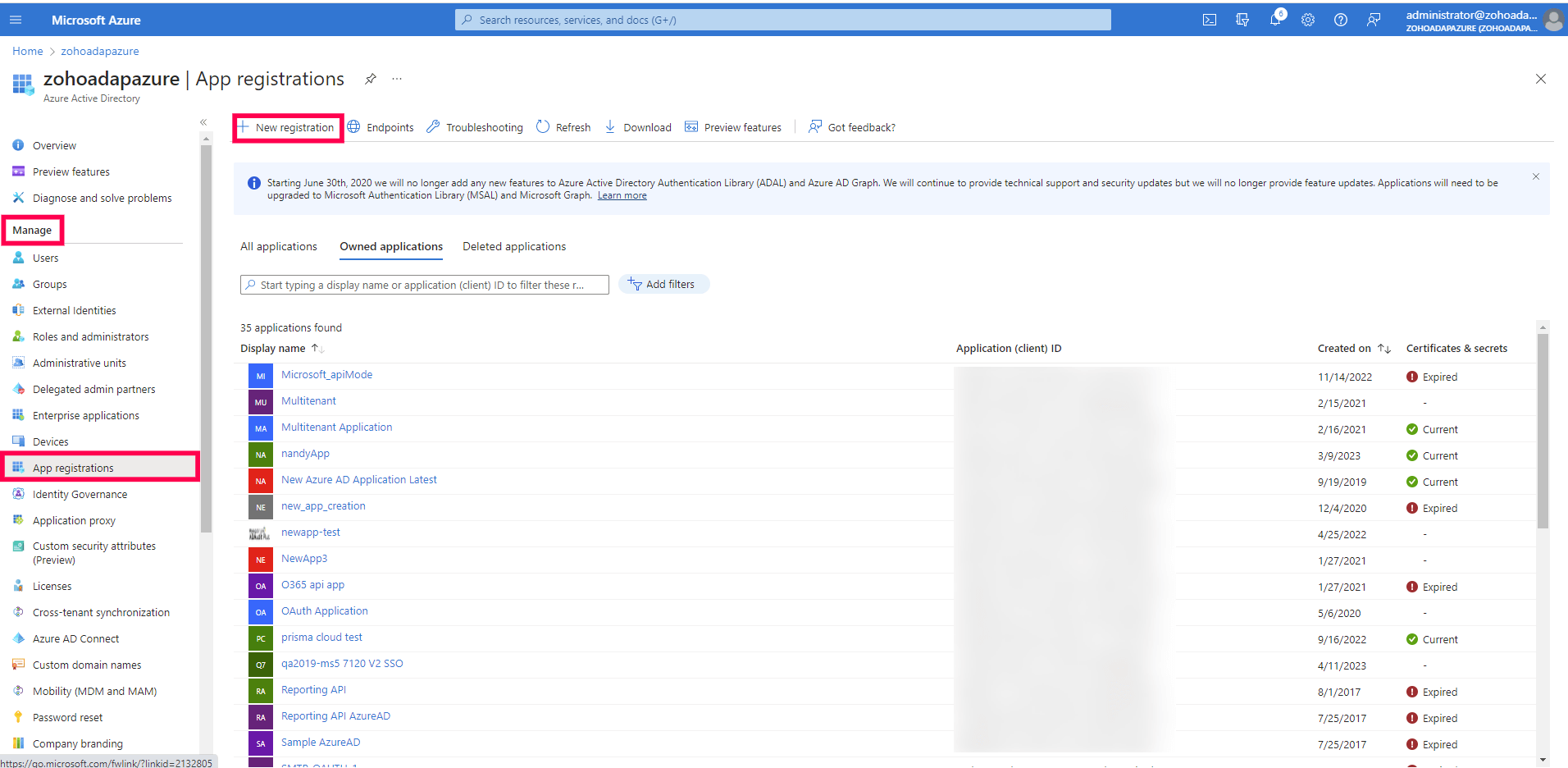Open portal settings gear
The width and height of the screenshot is (1568, 768).
coord(1308,20)
